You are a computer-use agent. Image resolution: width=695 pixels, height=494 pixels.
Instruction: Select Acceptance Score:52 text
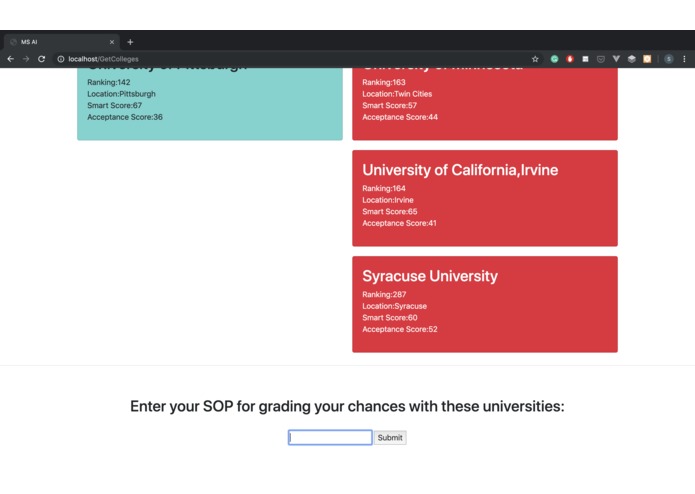[x=400, y=329]
